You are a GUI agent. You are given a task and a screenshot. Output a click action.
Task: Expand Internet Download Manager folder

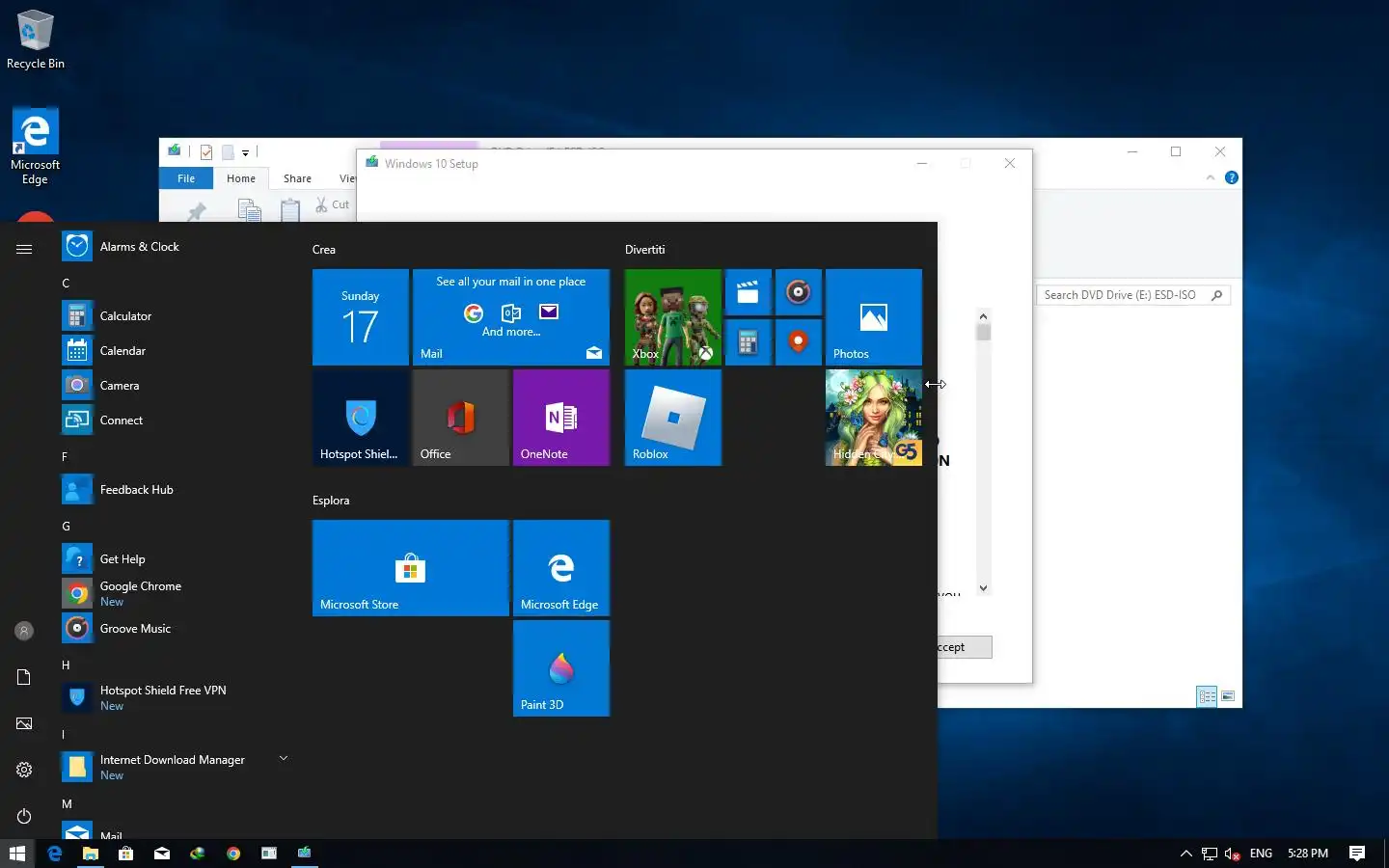pos(284,759)
